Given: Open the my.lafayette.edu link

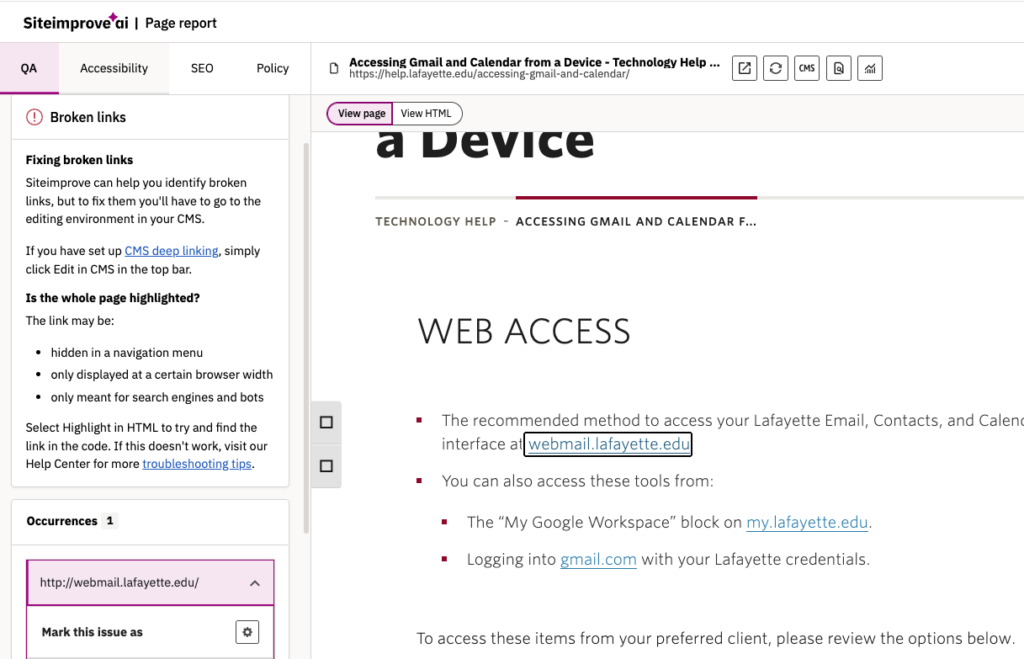Looking at the screenshot, I should pyautogui.click(x=807, y=522).
